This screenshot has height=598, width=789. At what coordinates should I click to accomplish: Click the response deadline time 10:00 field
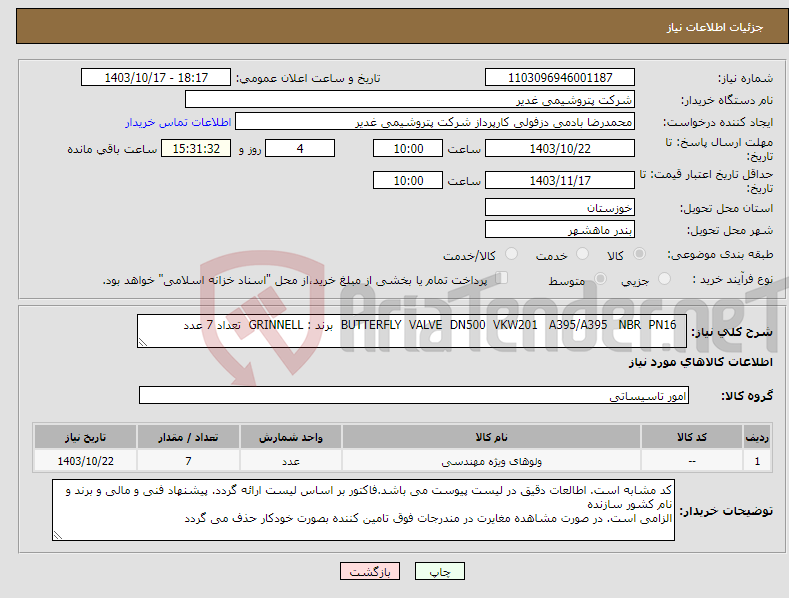[408, 148]
